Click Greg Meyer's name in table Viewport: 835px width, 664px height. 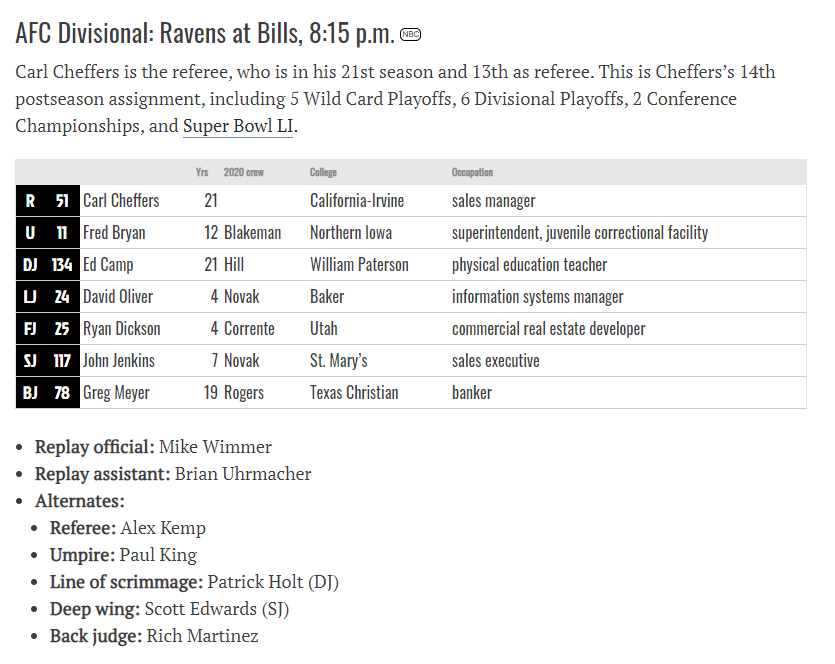pos(116,393)
